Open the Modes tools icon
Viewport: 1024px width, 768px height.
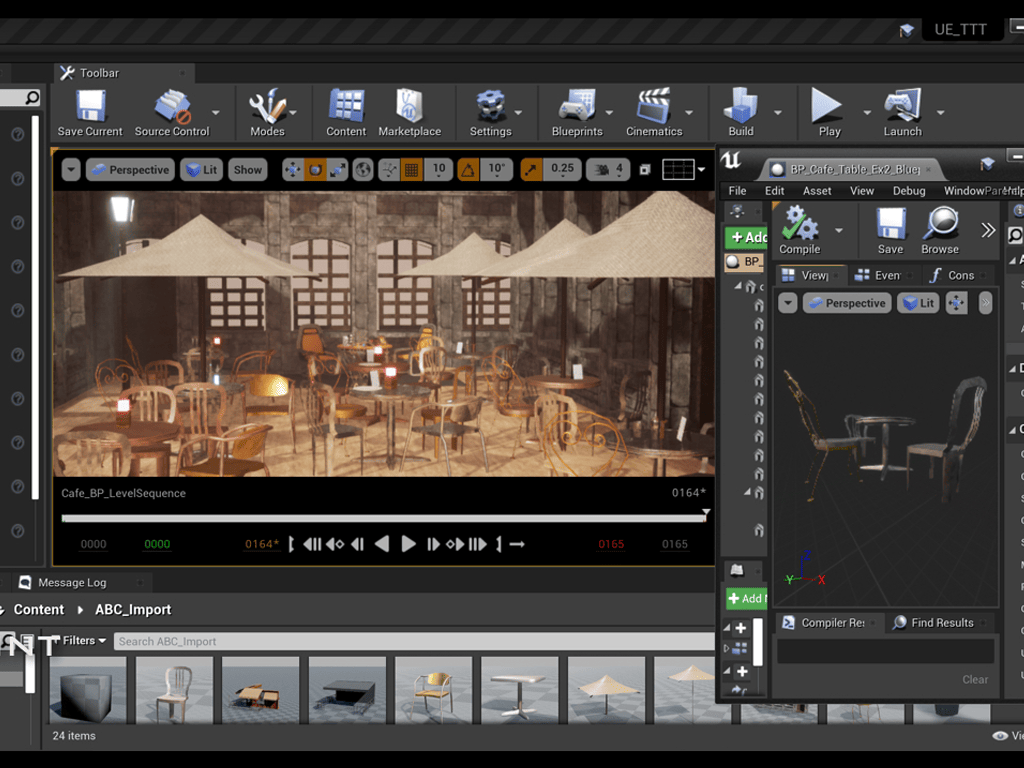coord(266,106)
